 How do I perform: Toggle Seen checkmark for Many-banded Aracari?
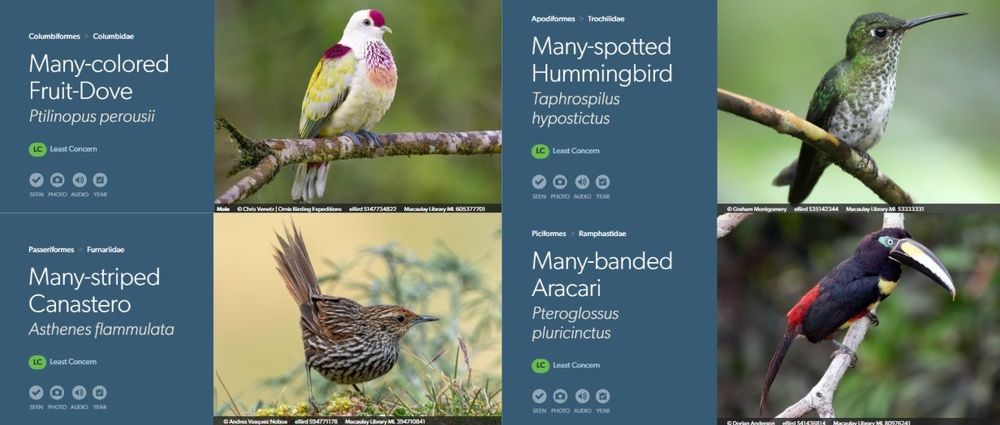[540, 396]
